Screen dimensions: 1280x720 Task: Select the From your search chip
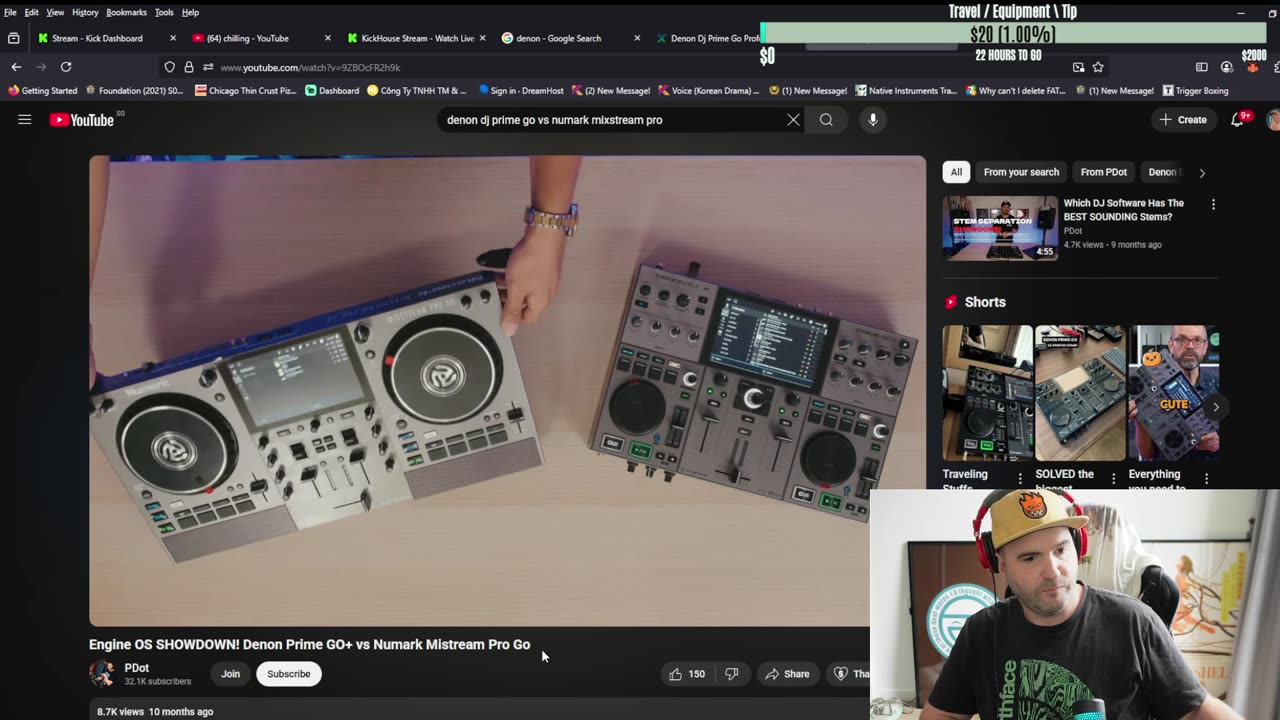click(1021, 172)
